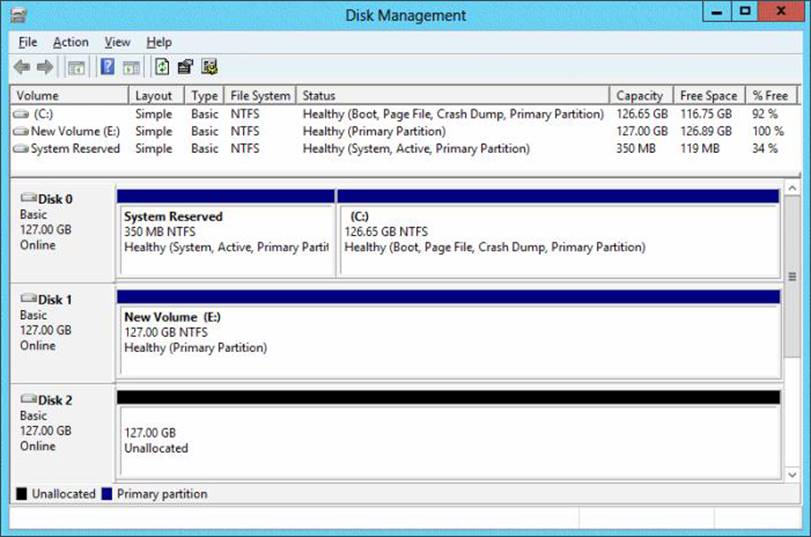Sort by the Volume column header

point(70,96)
